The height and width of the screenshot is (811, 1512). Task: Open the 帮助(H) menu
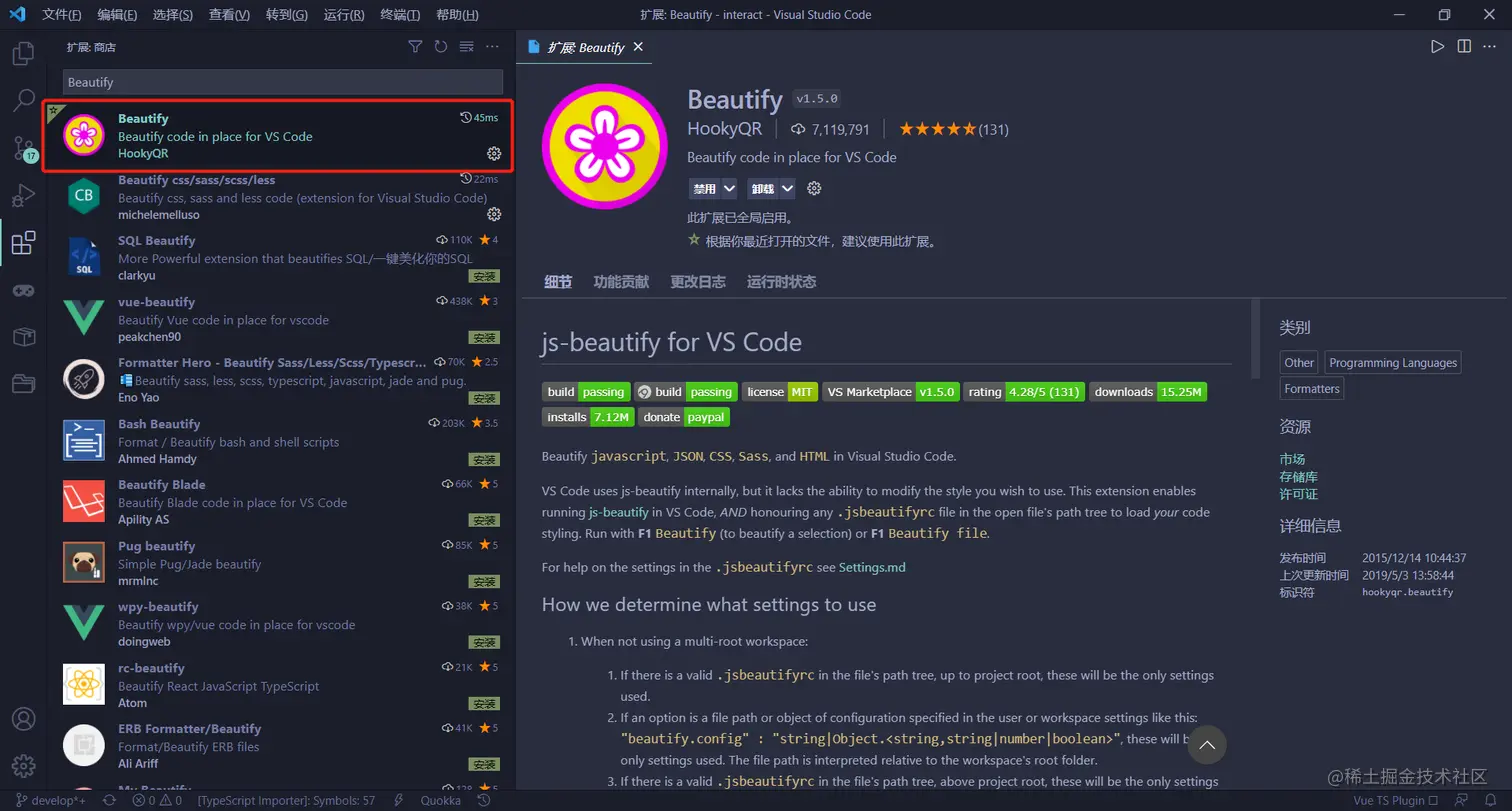tap(457, 15)
